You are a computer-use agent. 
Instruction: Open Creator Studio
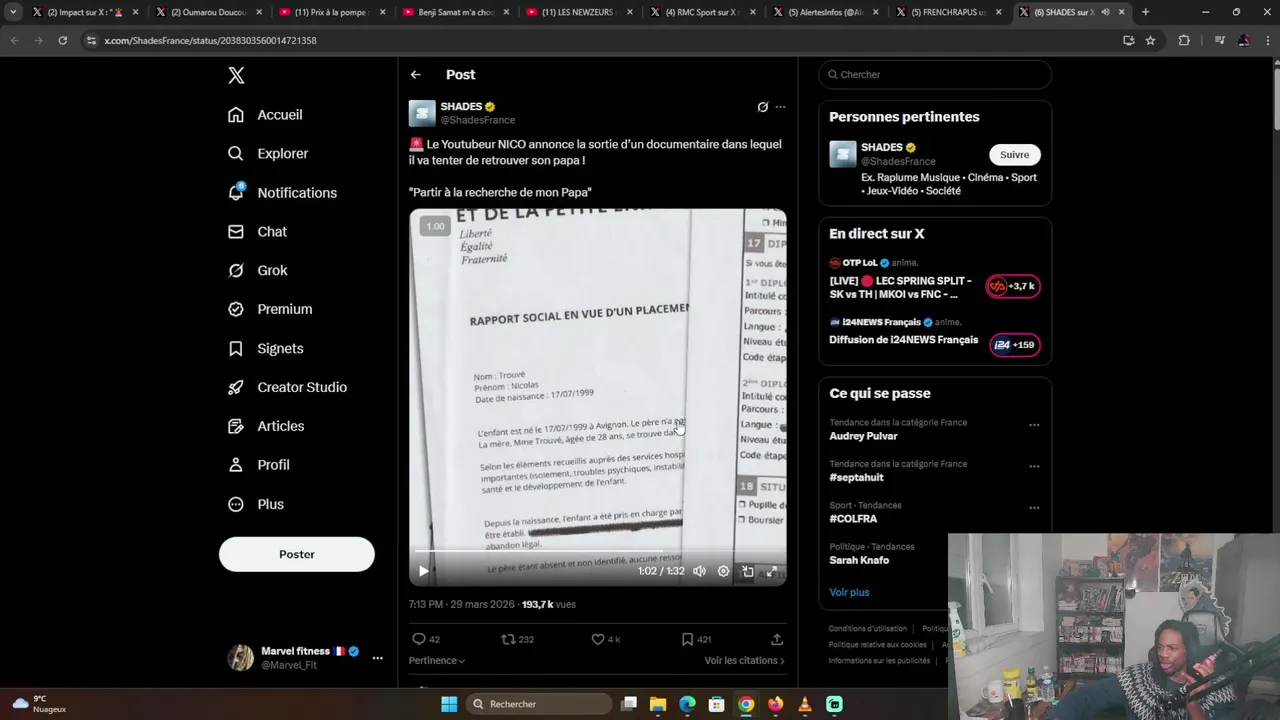coord(287,388)
